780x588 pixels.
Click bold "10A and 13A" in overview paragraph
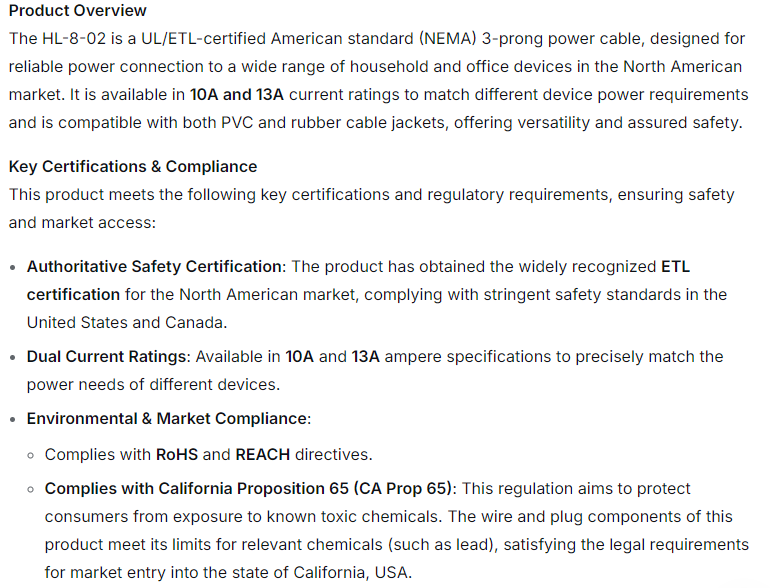235,95
